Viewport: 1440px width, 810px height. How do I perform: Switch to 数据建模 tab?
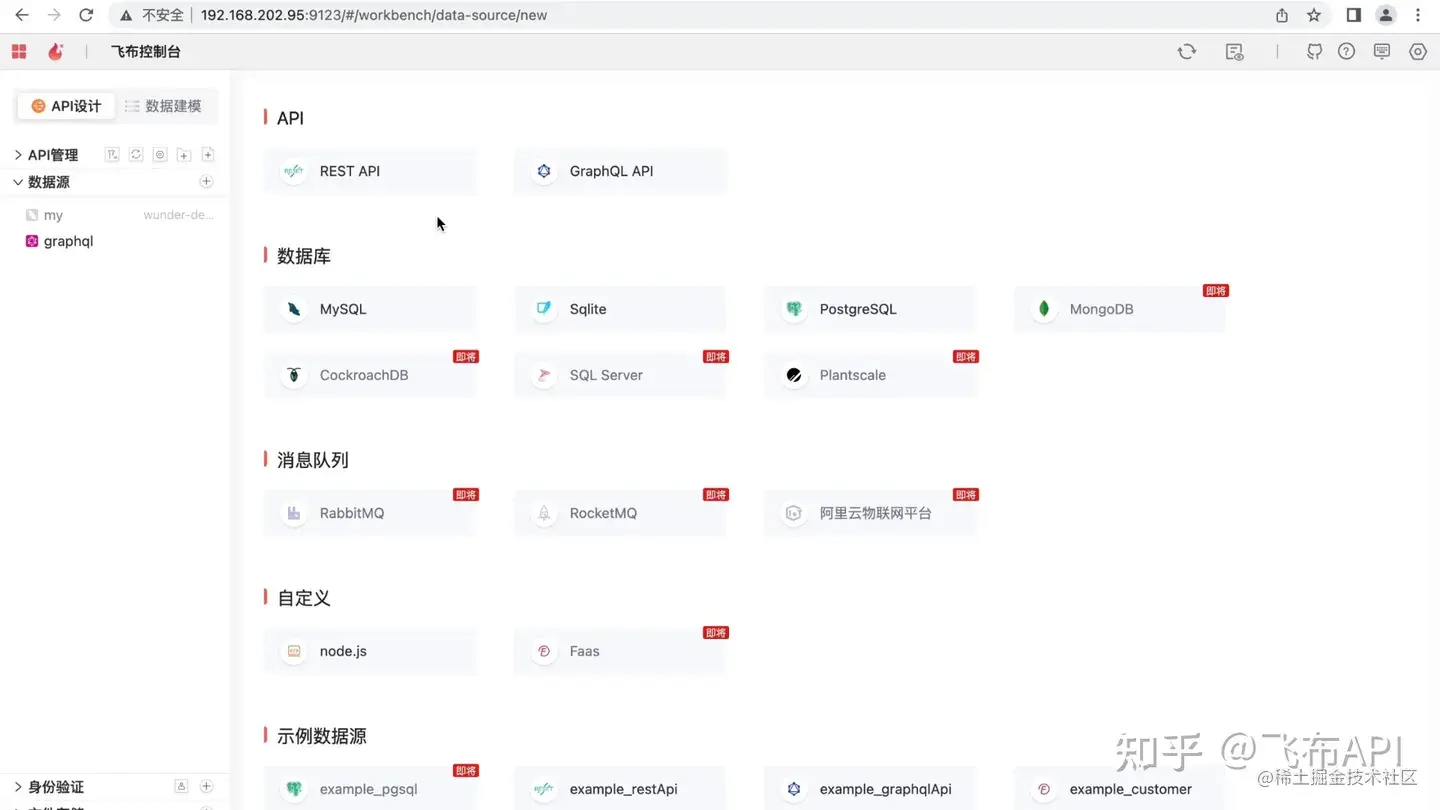(164, 106)
